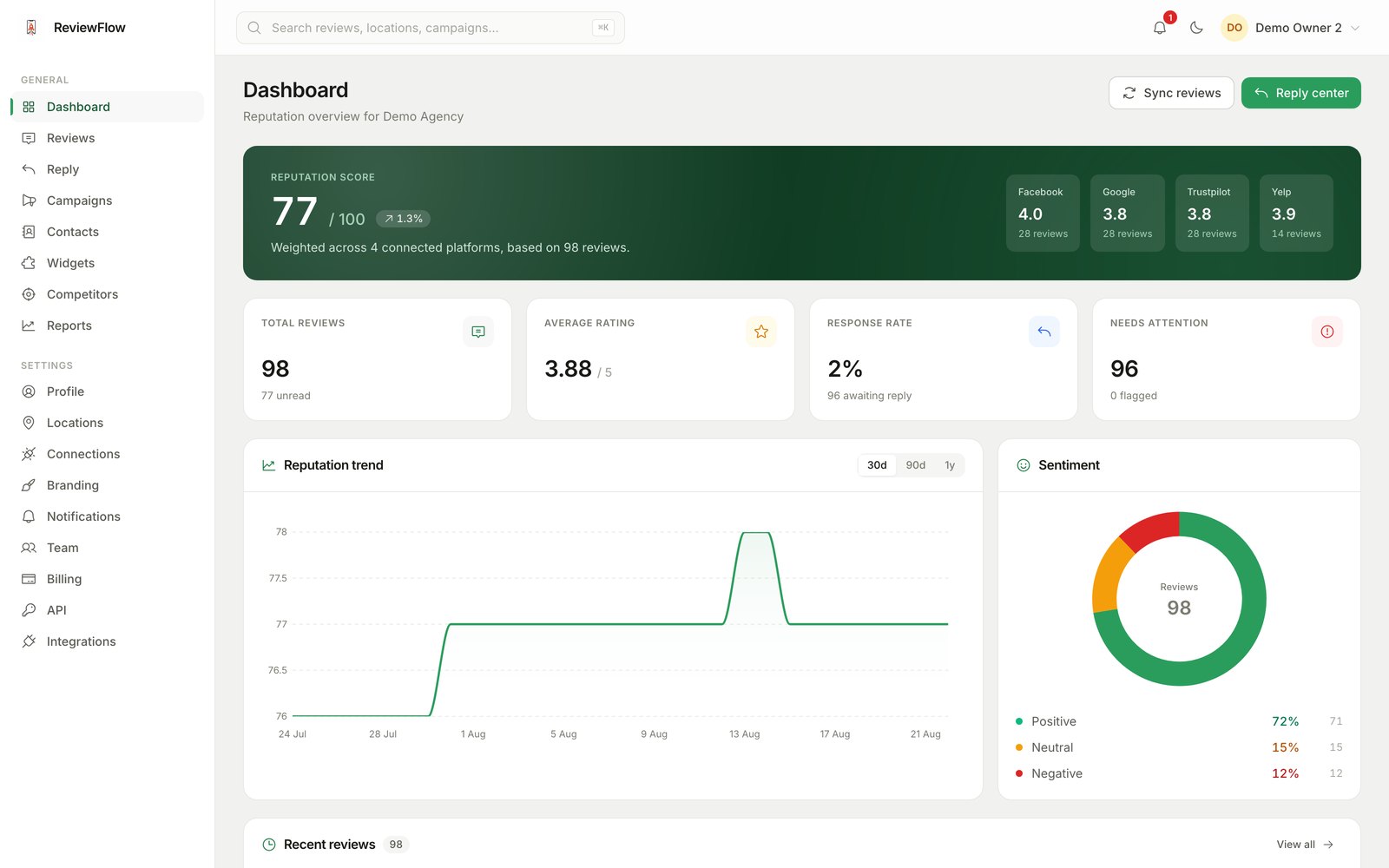
Task: Click the chart peak near 13 Aug
Action: point(756,533)
